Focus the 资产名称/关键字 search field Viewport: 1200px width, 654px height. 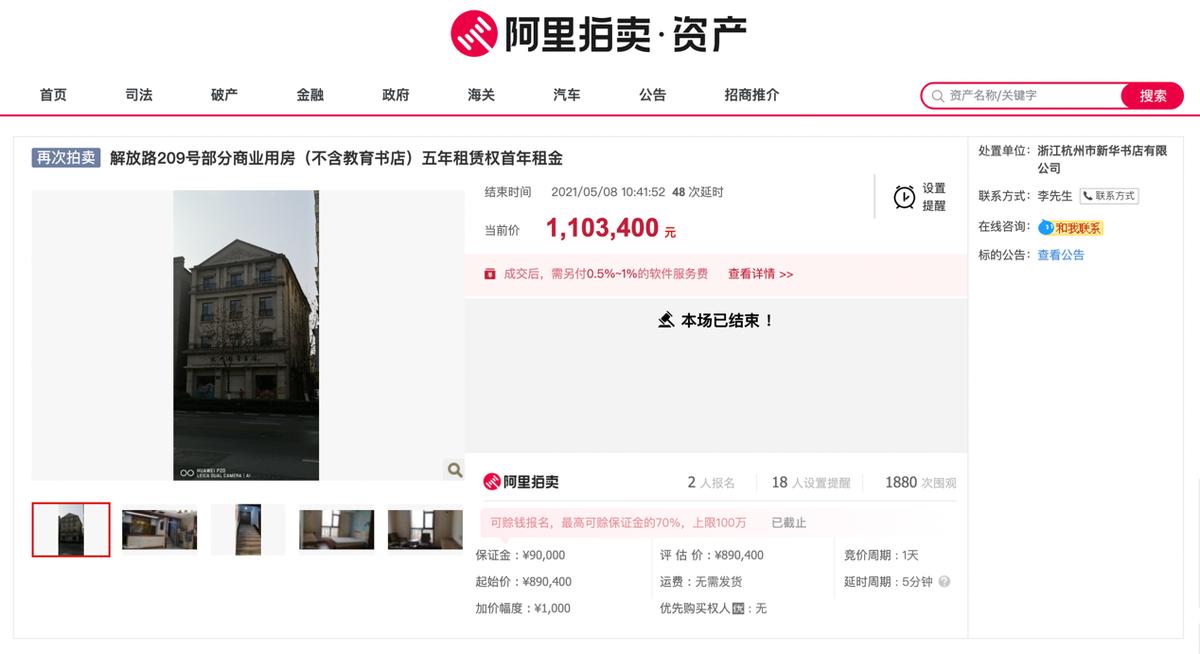click(x=1022, y=96)
